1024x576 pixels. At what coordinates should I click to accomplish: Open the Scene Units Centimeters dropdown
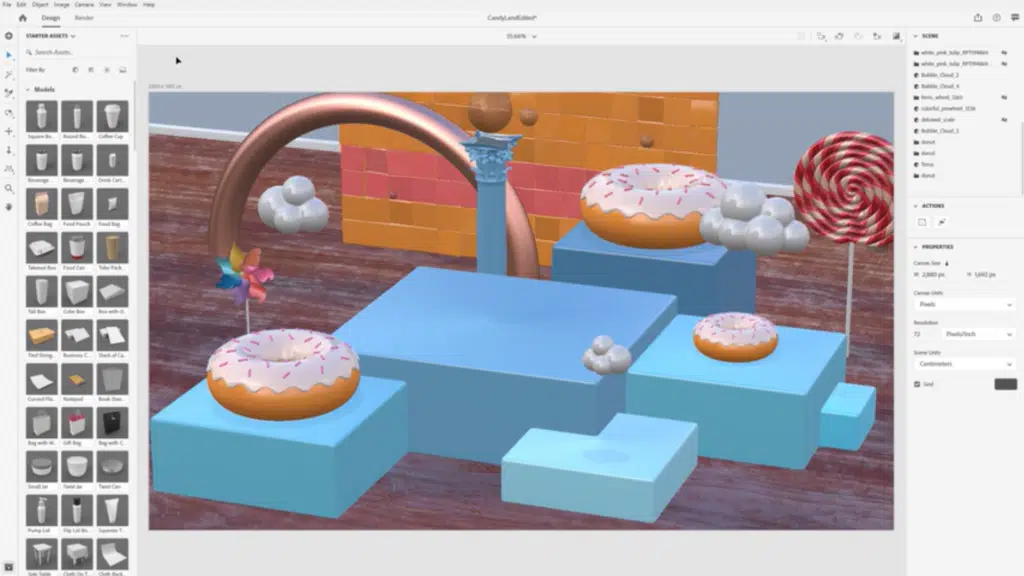click(964, 364)
